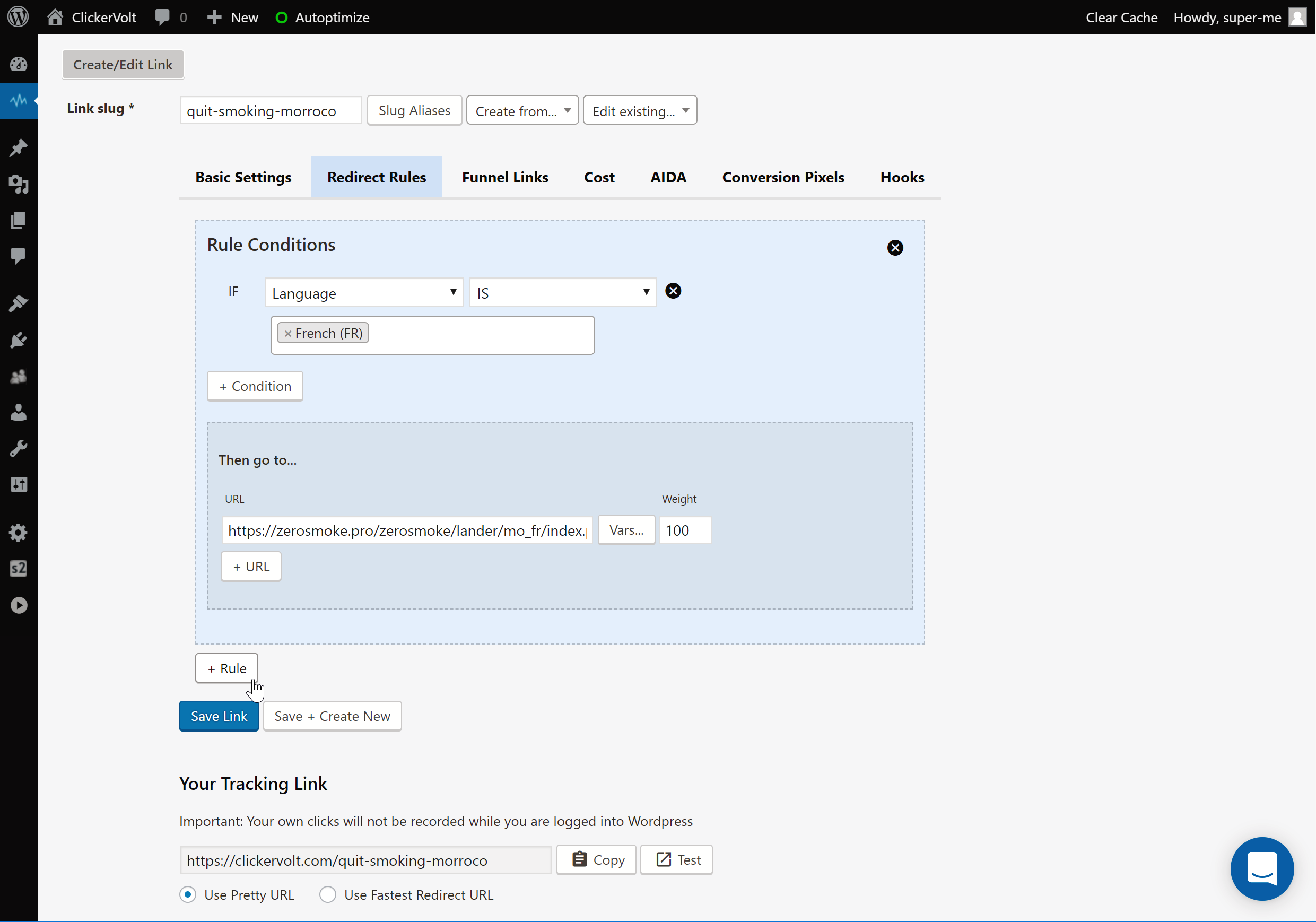Test the tracking link

coord(676,859)
